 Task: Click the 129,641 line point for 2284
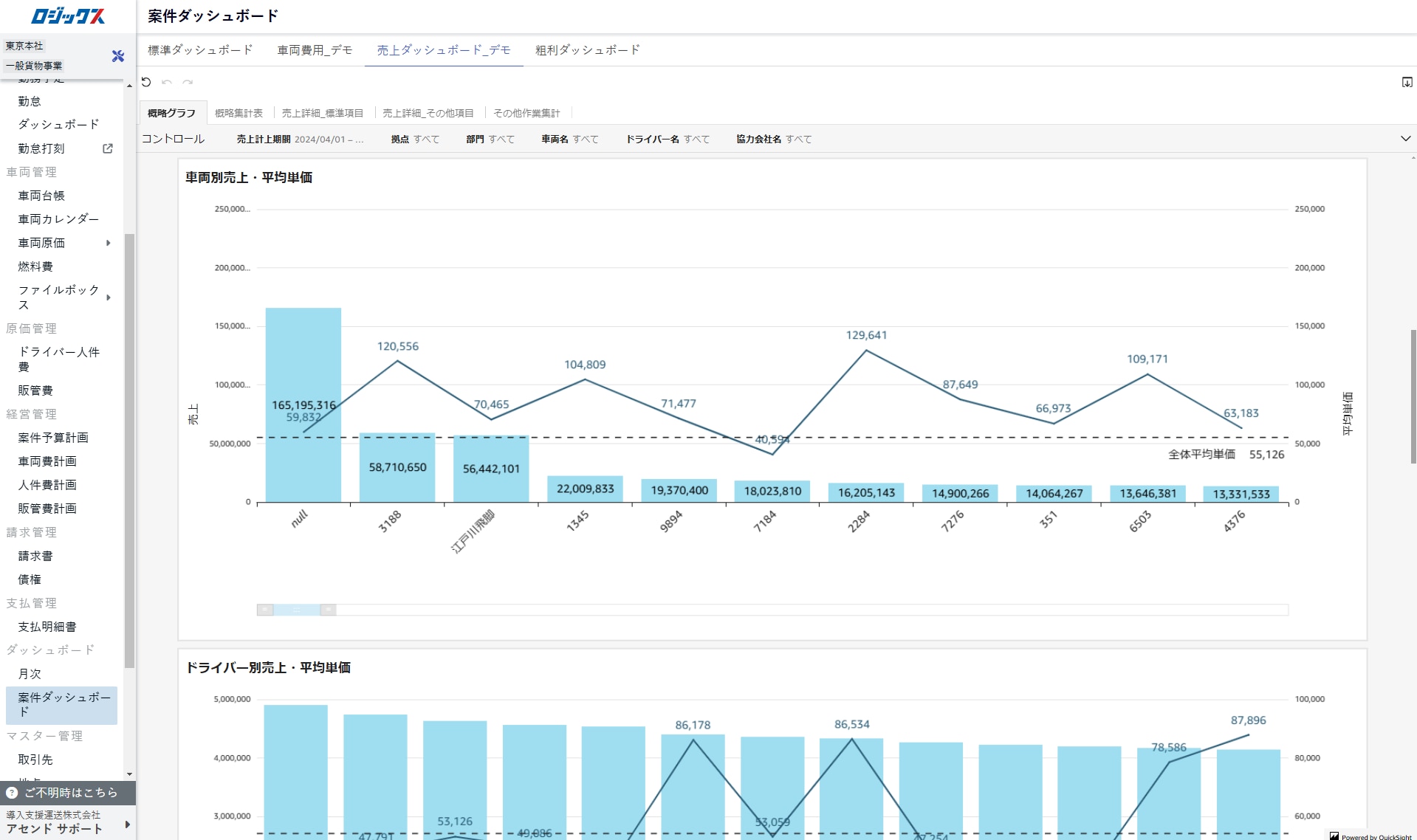coord(866,351)
